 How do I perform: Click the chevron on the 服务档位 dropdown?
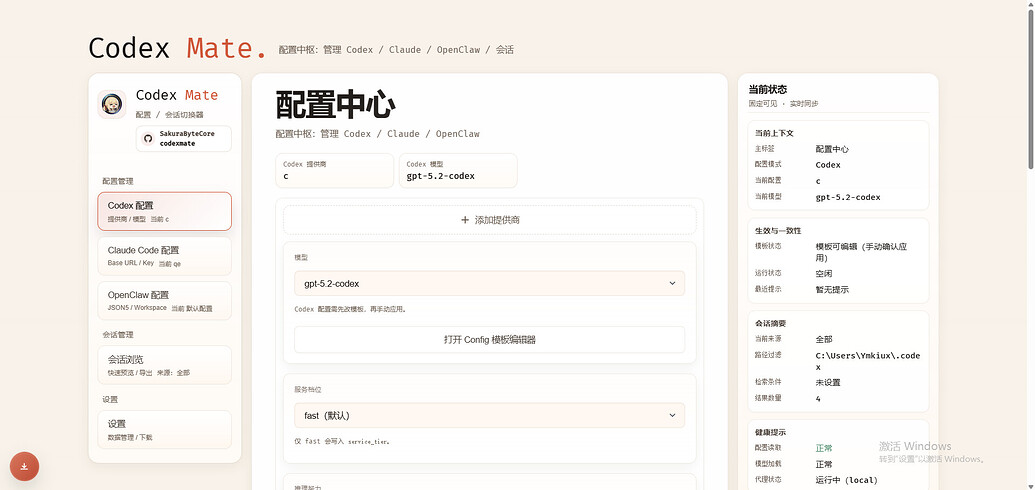click(x=672, y=415)
